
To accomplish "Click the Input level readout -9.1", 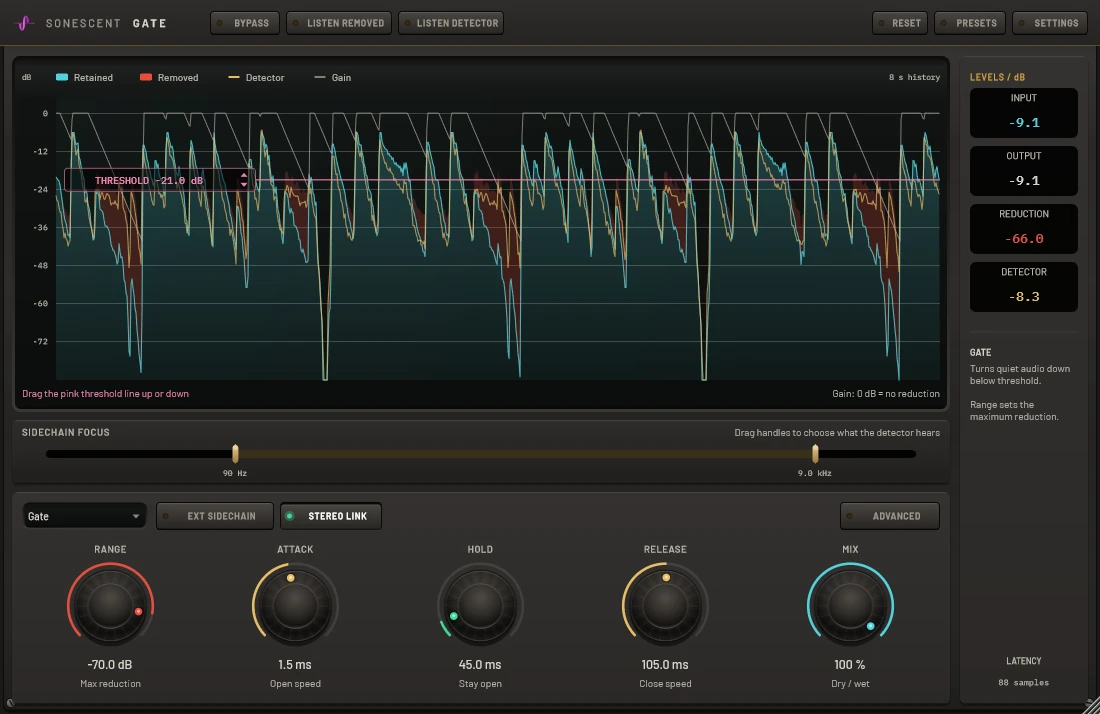I will tap(1024, 123).
